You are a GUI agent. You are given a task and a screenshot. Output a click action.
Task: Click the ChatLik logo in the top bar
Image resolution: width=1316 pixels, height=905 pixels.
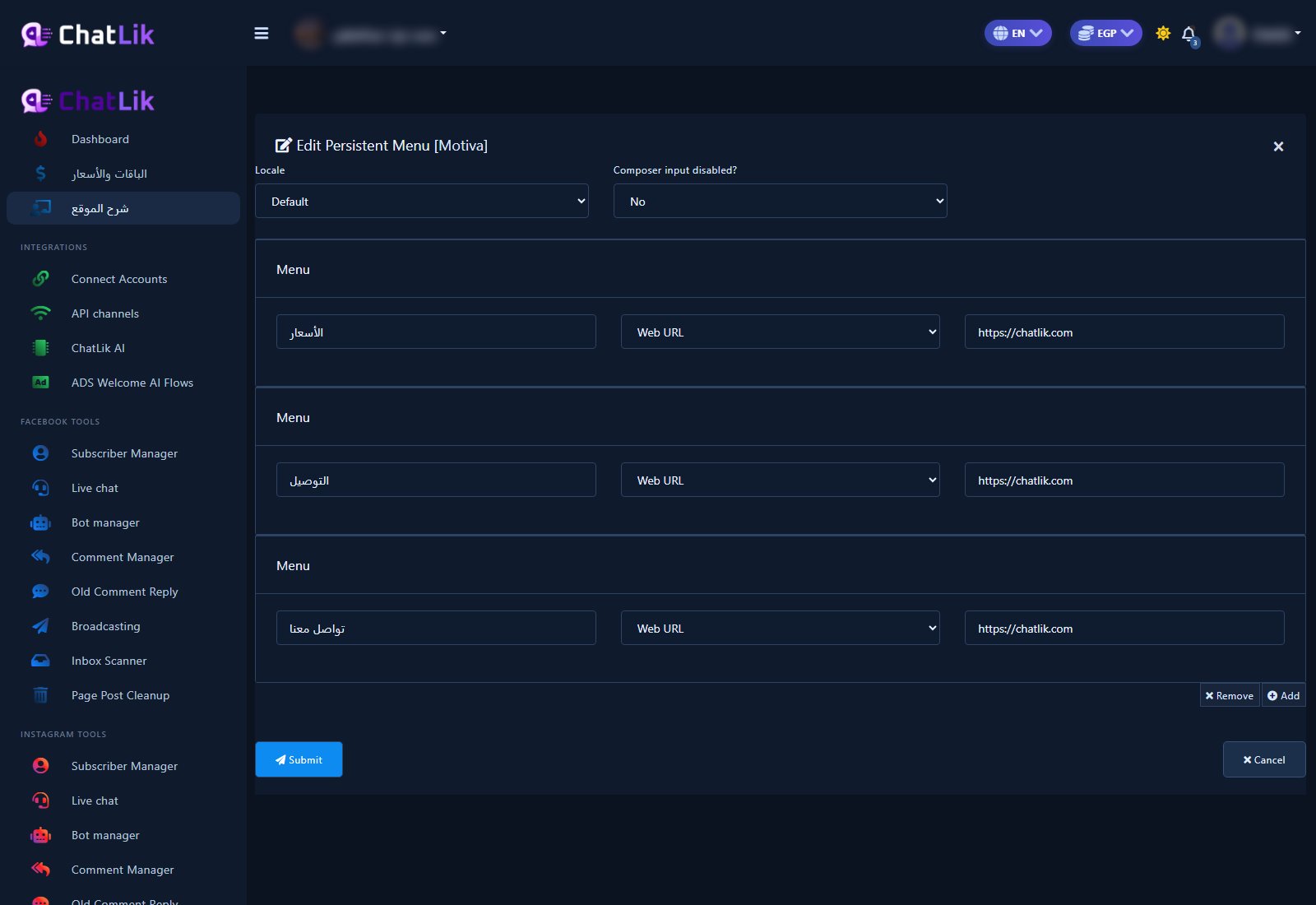[x=88, y=35]
